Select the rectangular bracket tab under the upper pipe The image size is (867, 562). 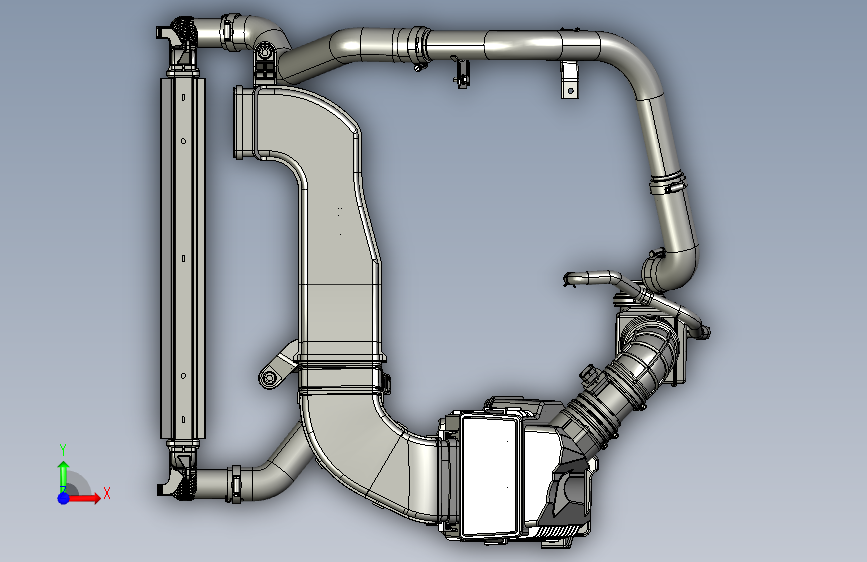click(570, 80)
